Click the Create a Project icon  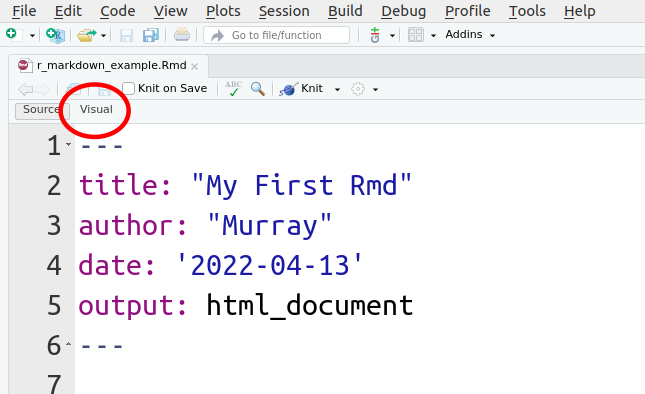coord(55,35)
